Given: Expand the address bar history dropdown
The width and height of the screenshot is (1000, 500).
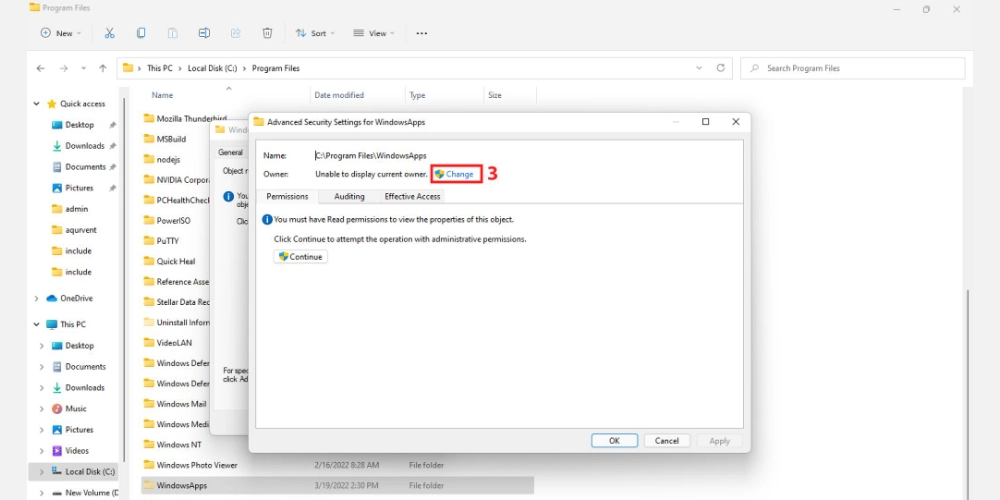Looking at the screenshot, I should [x=699, y=68].
